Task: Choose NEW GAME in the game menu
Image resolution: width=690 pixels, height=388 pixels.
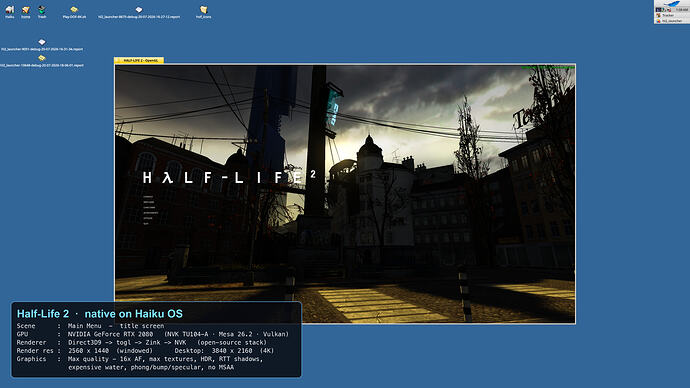Action: tap(149, 202)
